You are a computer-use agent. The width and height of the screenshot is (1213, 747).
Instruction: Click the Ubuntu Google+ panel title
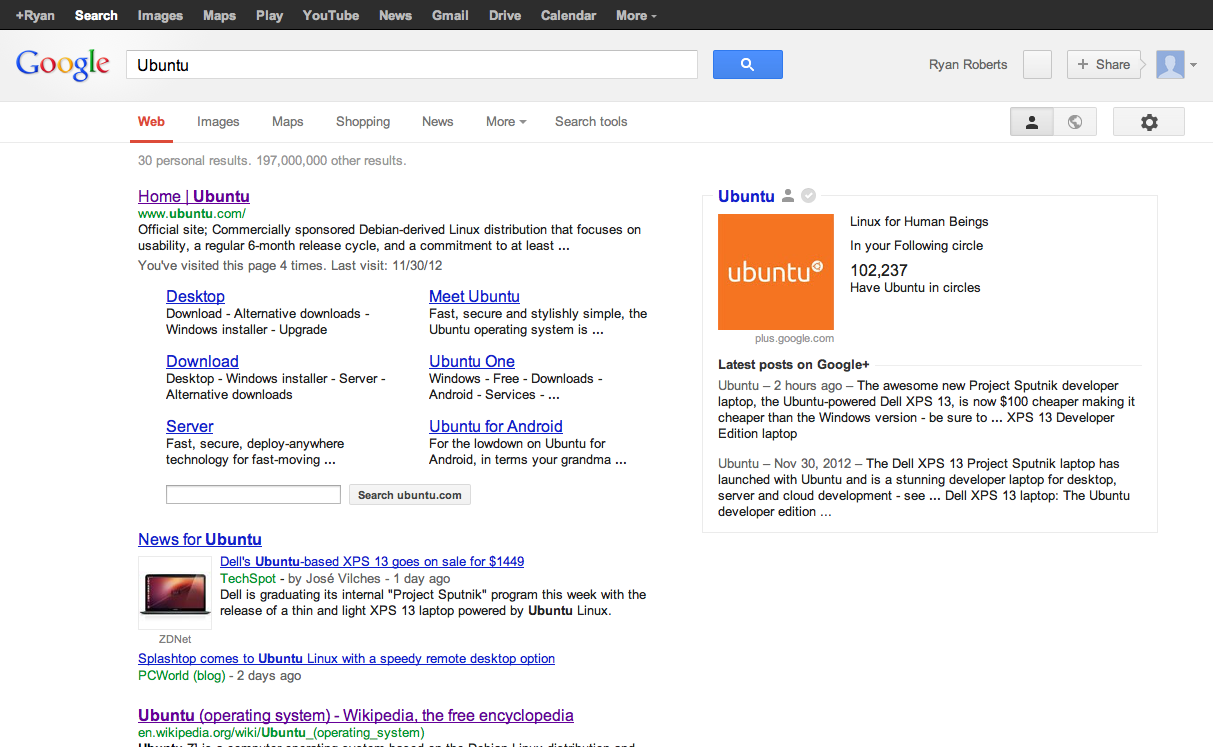[x=746, y=196]
